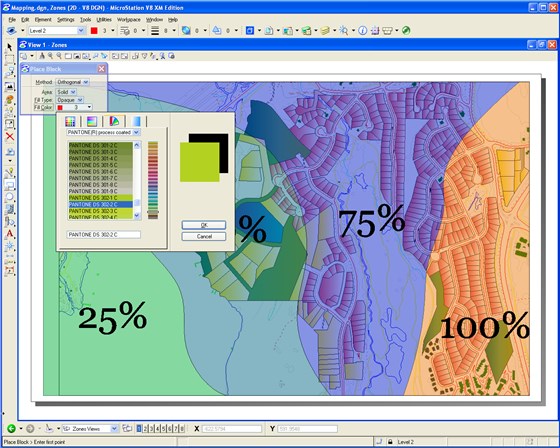Viewport: 560px width, 448px height.
Task: Select the Place Text A tool
Action: (x=10, y=234)
